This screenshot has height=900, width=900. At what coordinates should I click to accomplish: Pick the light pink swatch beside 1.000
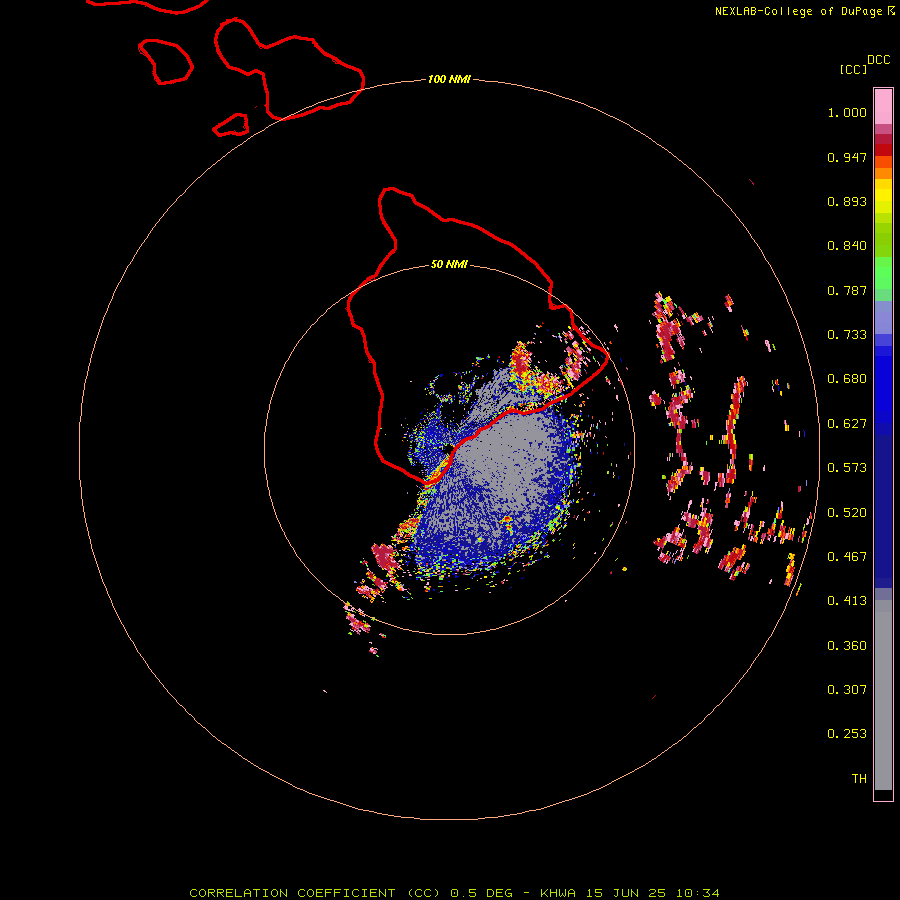(883, 107)
